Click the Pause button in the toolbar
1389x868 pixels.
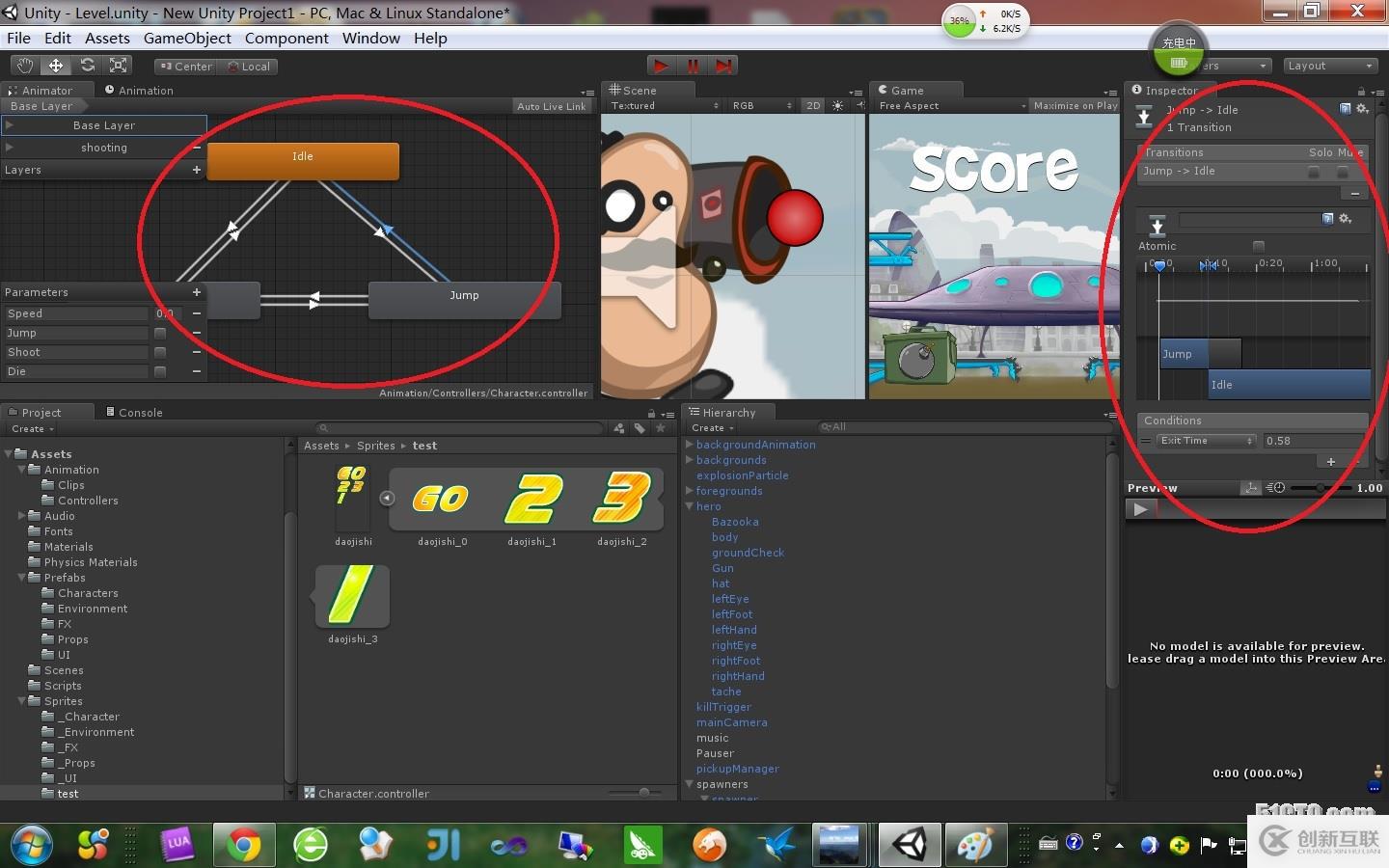pyautogui.click(x=693, y=66)
